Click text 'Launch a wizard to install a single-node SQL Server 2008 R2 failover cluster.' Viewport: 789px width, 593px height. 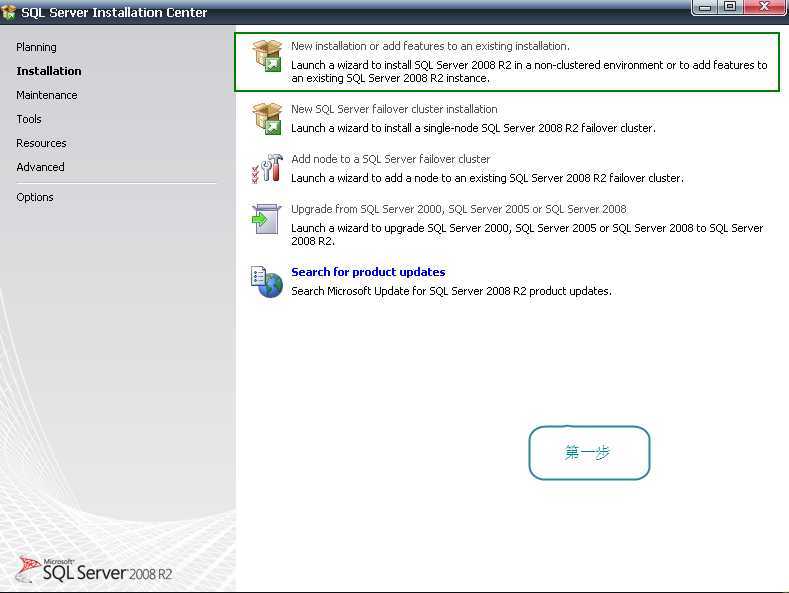pyautogui.click(x=473, y=128)
